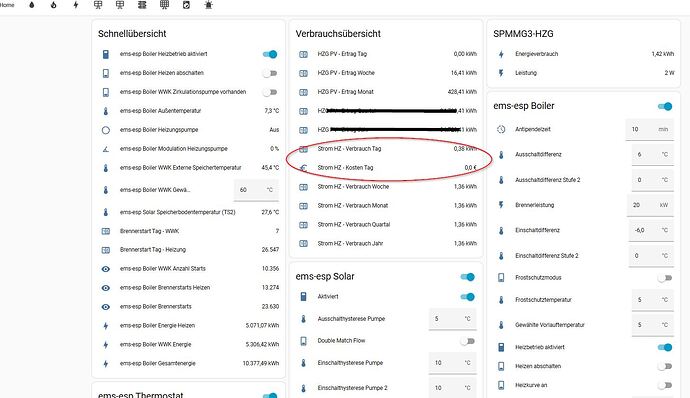Toggle Frostschutzmodus switch

coord(665,278)
